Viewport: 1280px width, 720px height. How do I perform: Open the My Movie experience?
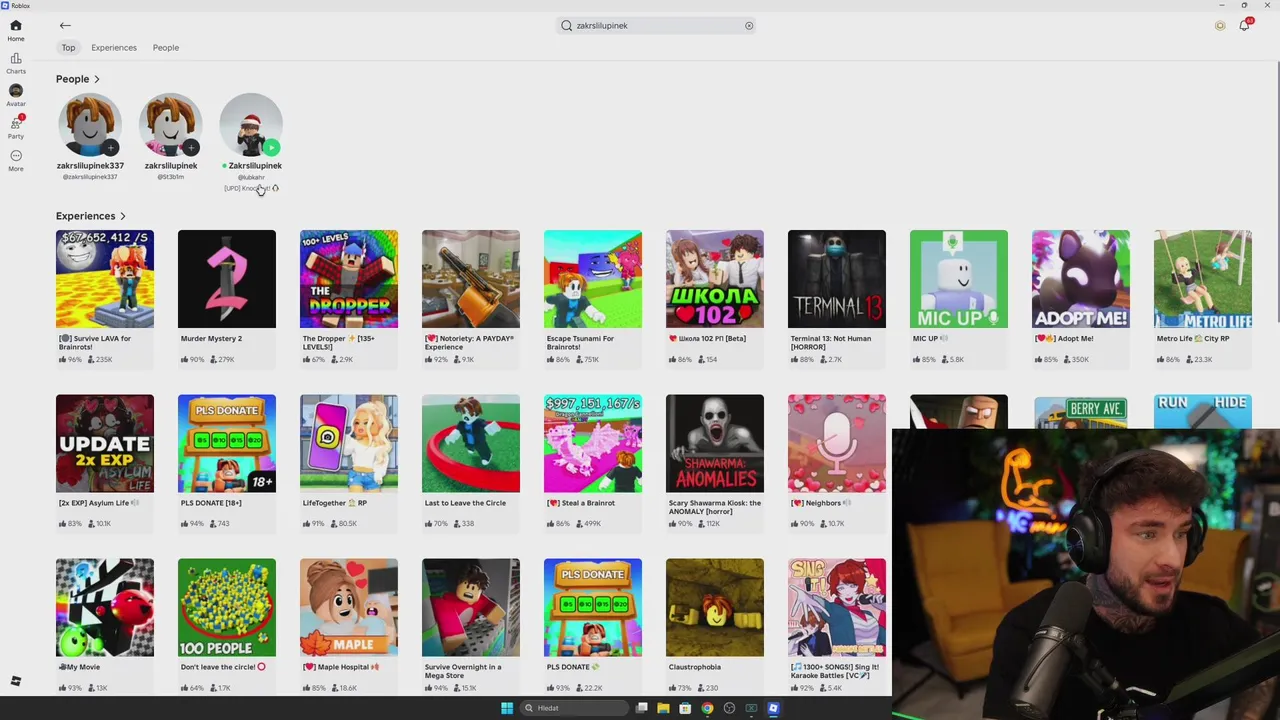pyautogui.click(x=105, y=607)
